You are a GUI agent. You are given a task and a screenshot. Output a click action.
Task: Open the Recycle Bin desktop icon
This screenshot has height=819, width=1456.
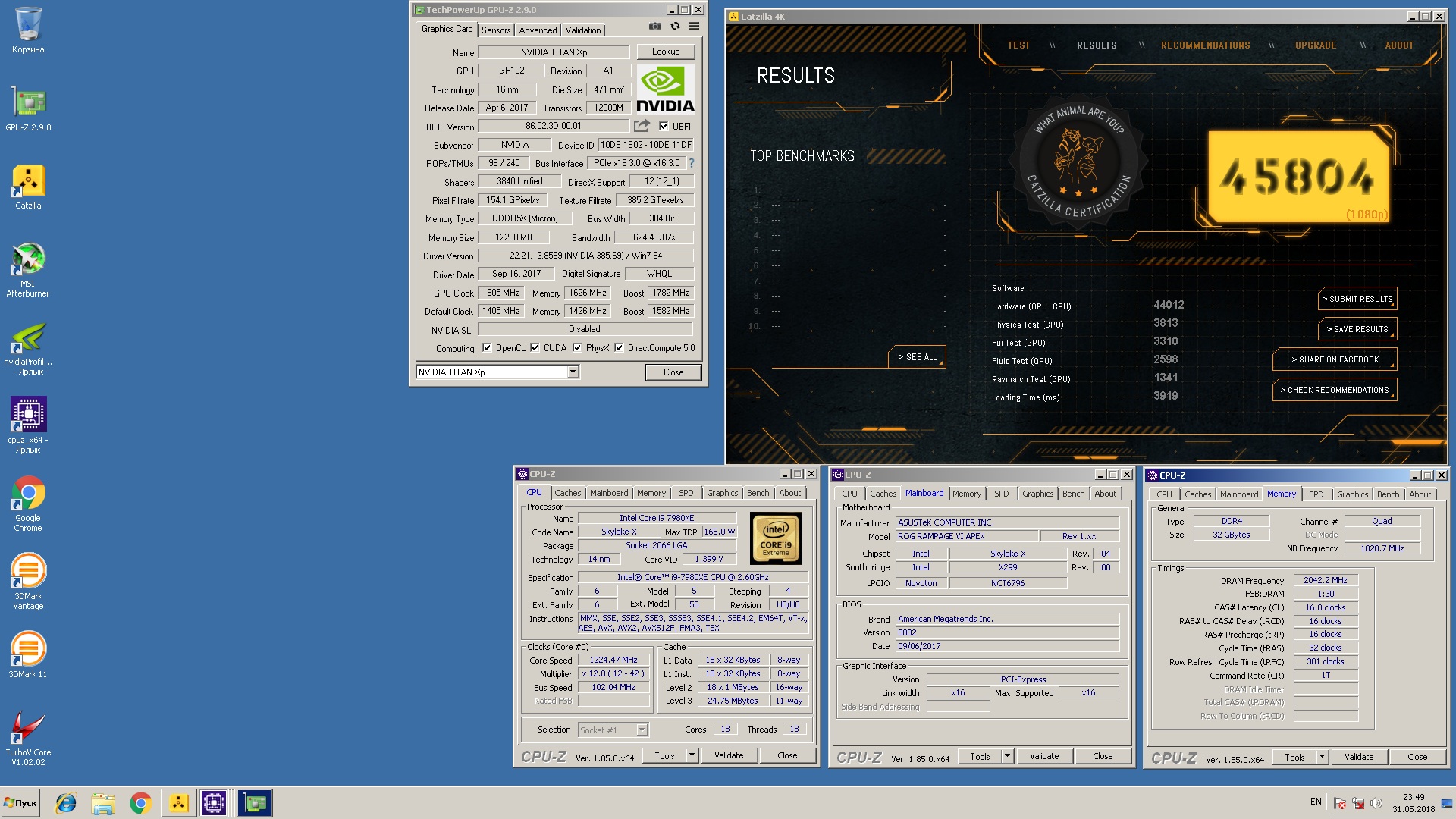coord(28,30)
